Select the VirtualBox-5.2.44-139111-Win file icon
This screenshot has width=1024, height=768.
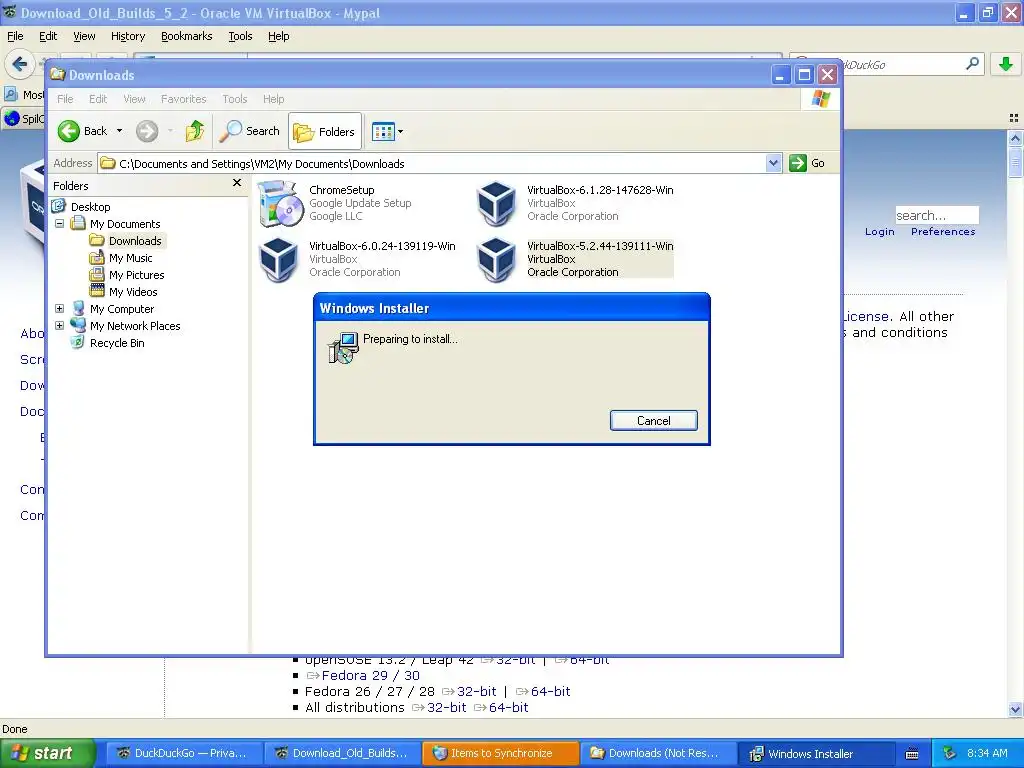click(x=496, y=259)
